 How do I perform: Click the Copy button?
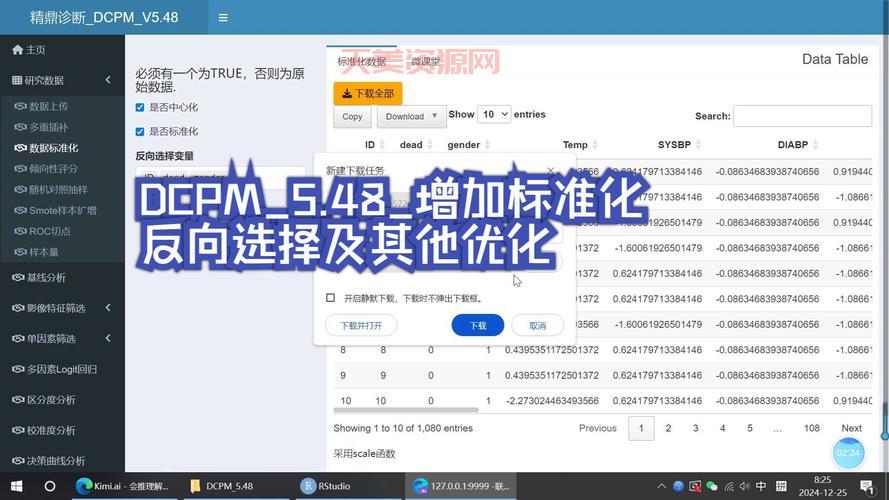[352, 116]
